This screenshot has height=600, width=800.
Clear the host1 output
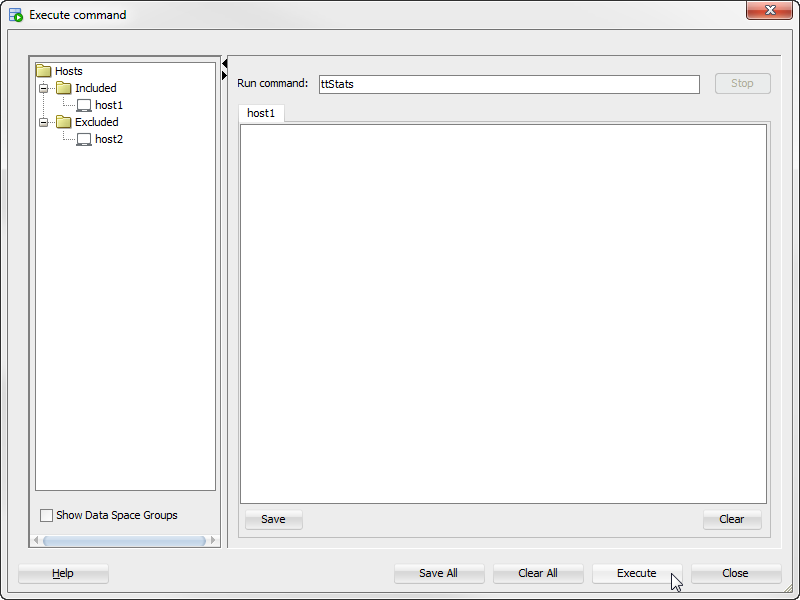coord(732,519)
